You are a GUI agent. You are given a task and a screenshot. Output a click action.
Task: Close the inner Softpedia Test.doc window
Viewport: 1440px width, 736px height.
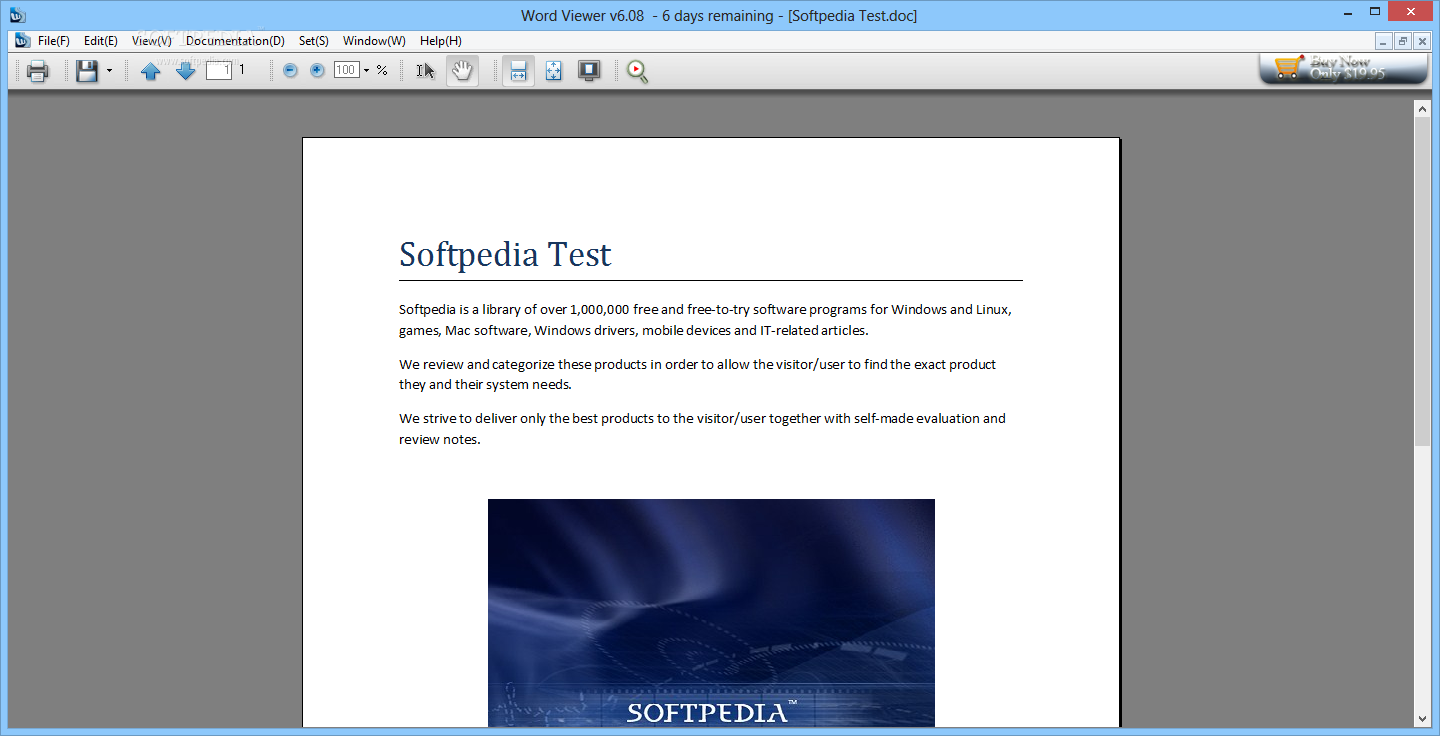coord(1422,41)
